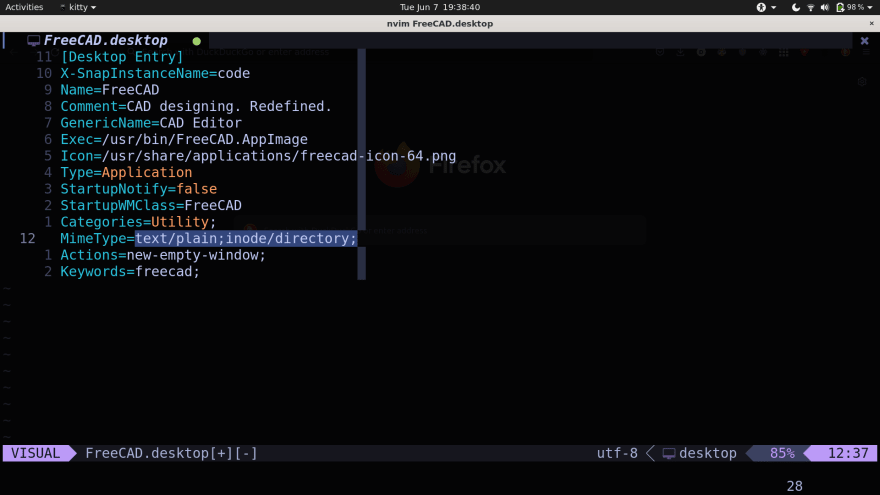Click the Categories=Utility; line

pyautogui.click(x=138, y=222)
